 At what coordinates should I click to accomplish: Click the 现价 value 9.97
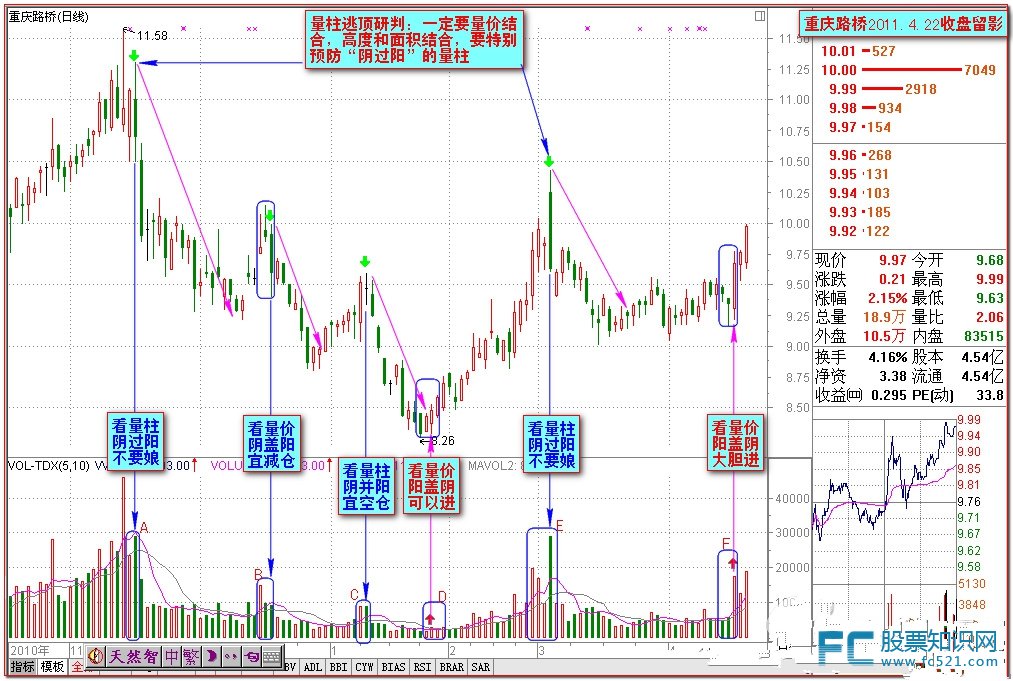892,260
